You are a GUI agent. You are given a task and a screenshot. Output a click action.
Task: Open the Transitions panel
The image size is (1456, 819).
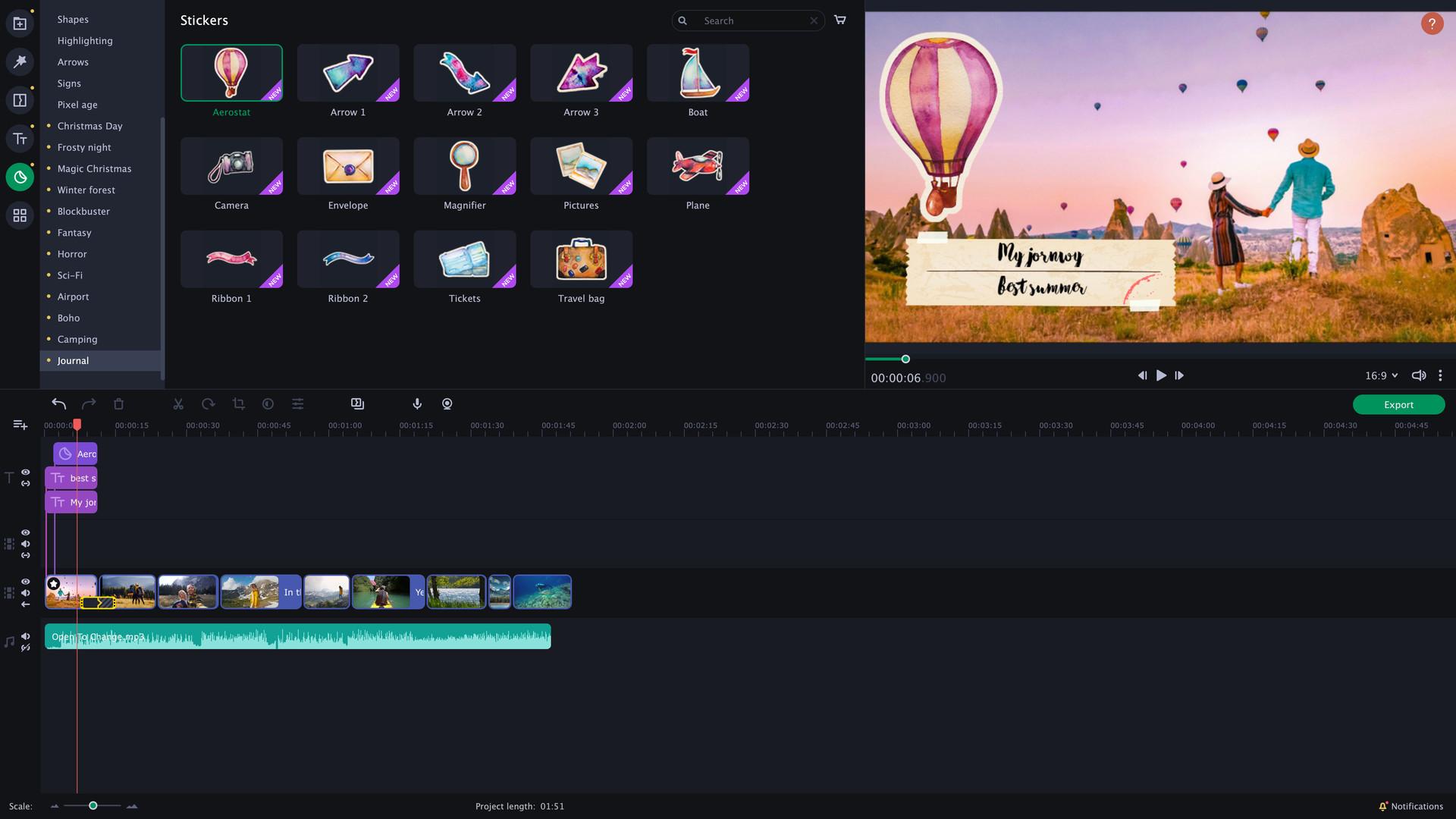(x=20, y=99)
